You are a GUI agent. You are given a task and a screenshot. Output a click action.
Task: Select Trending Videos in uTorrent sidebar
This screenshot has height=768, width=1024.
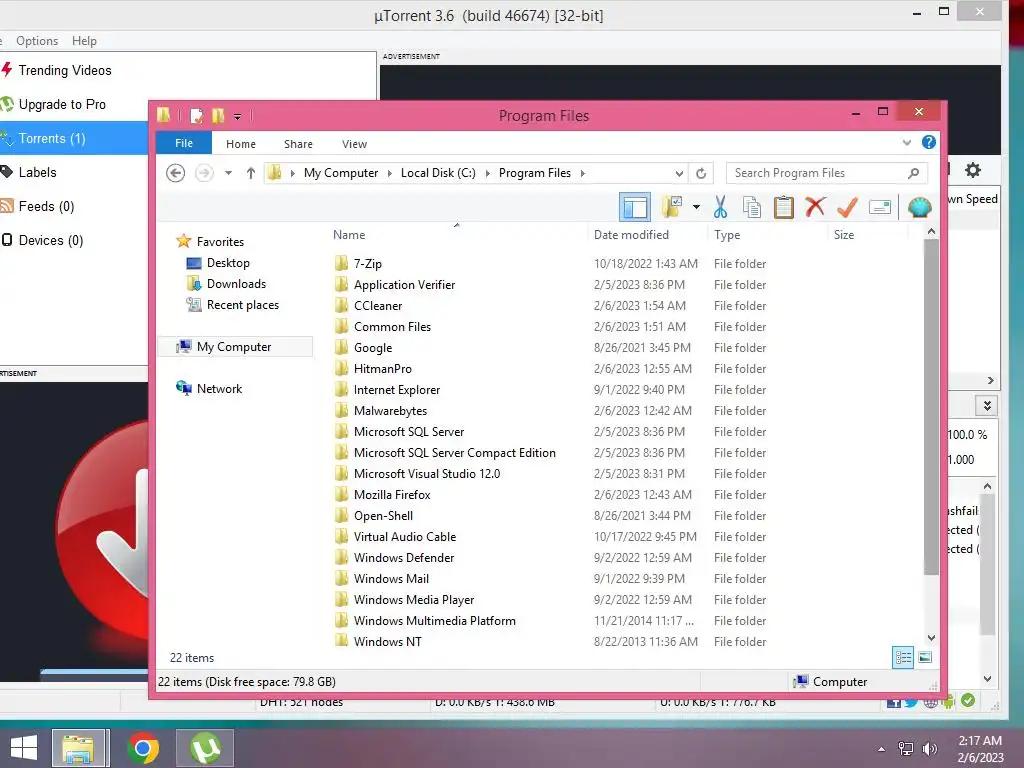point(65,70)
